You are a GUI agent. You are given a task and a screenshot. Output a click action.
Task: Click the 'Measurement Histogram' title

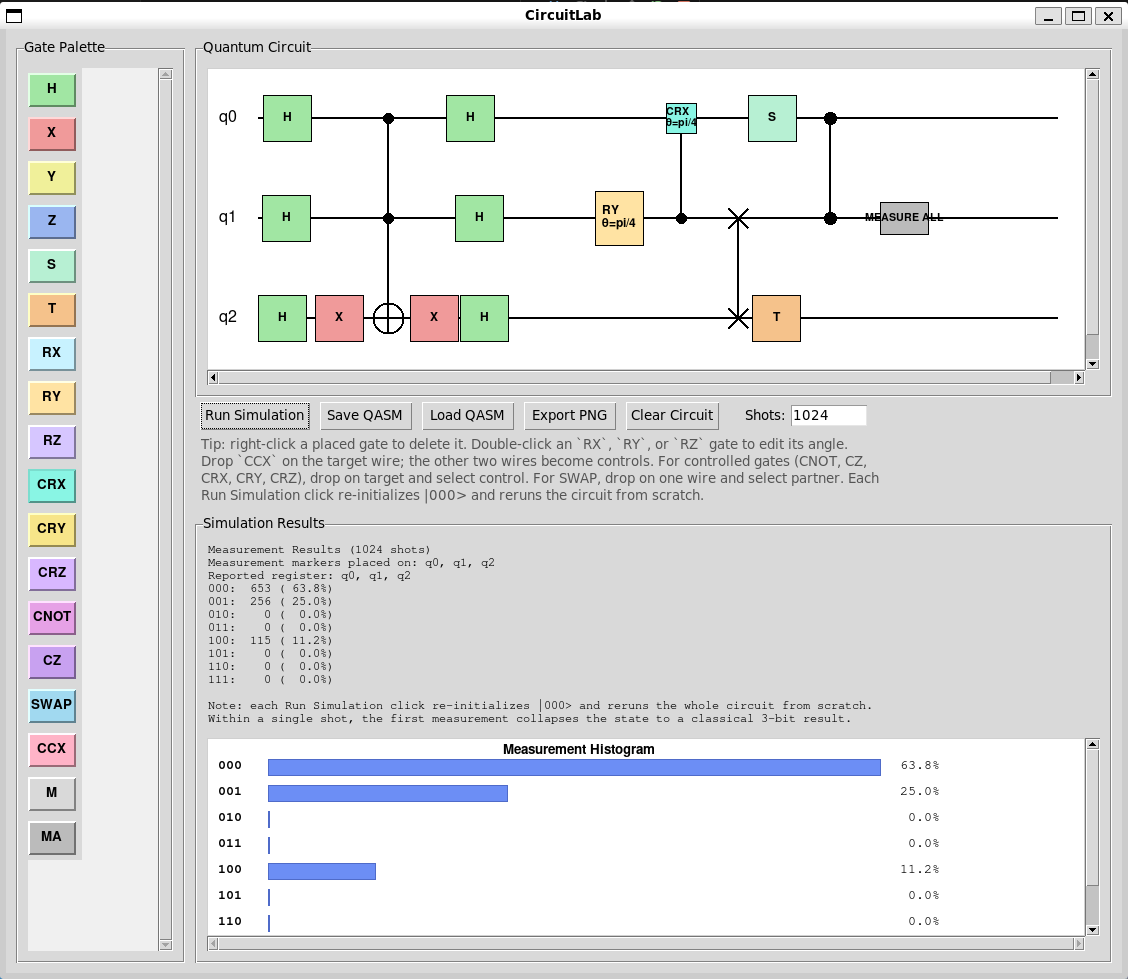pos(578,750)
